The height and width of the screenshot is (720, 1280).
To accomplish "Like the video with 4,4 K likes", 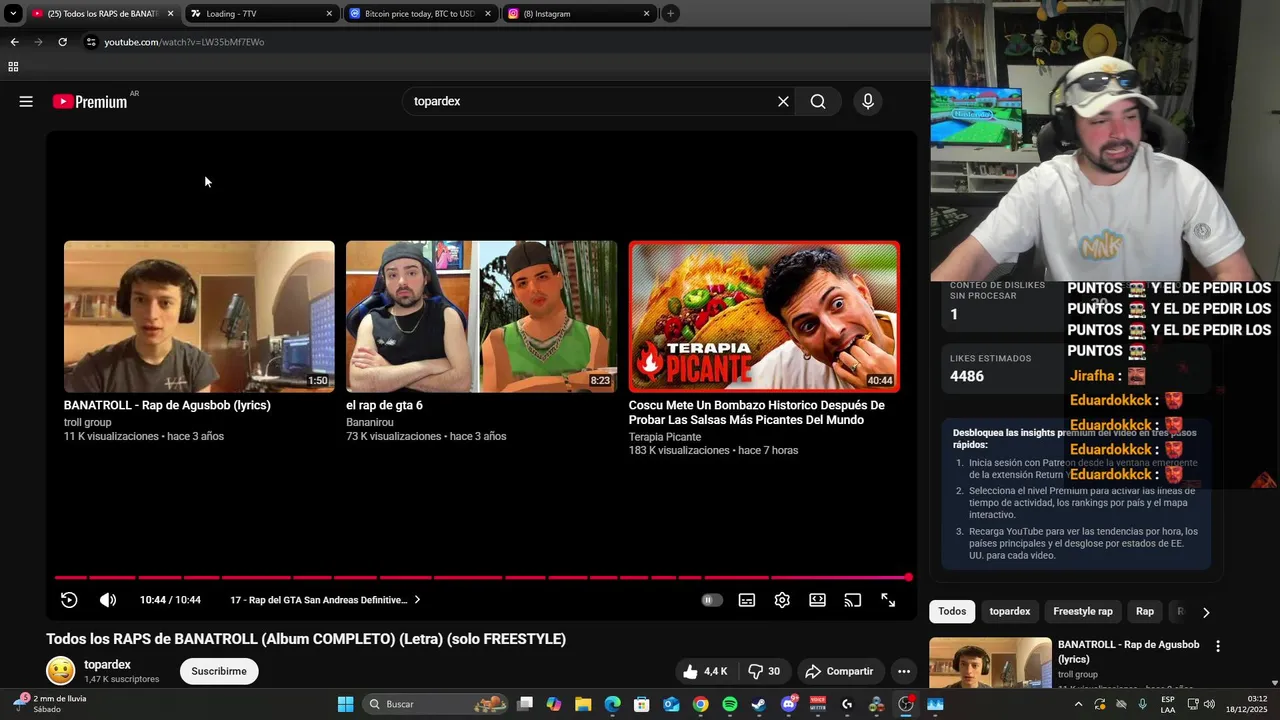I will pyautogui.click(x=705, y=671).
